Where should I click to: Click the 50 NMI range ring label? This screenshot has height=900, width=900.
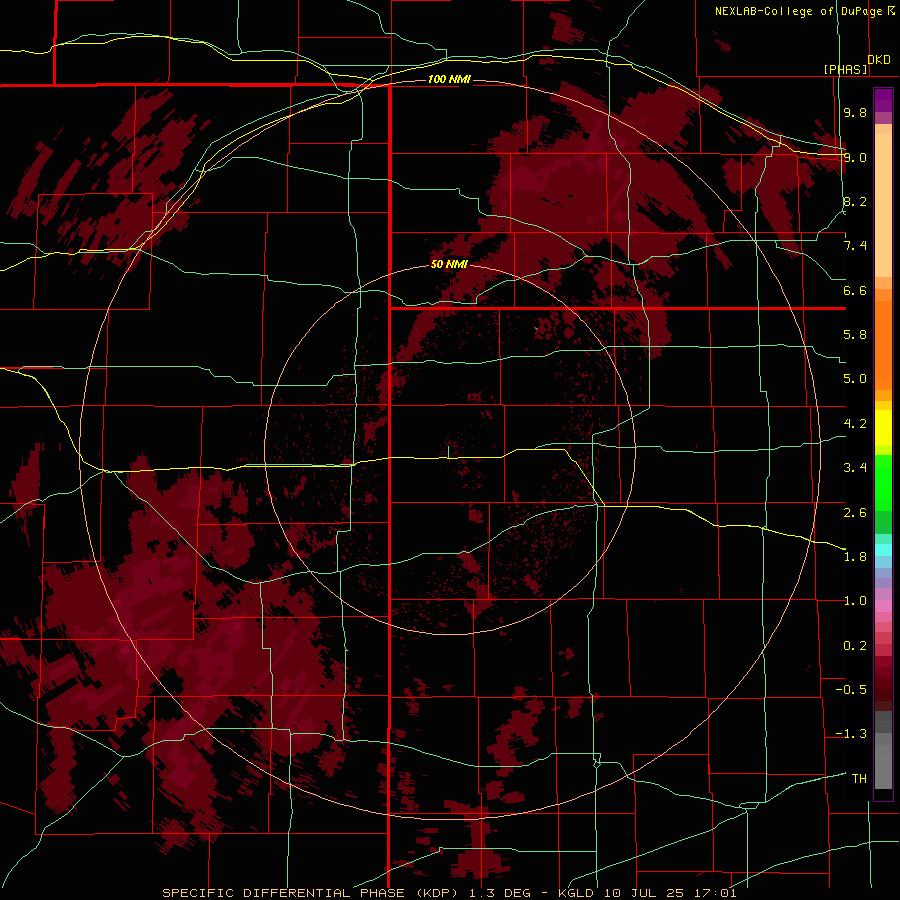(x=449, y=264)
